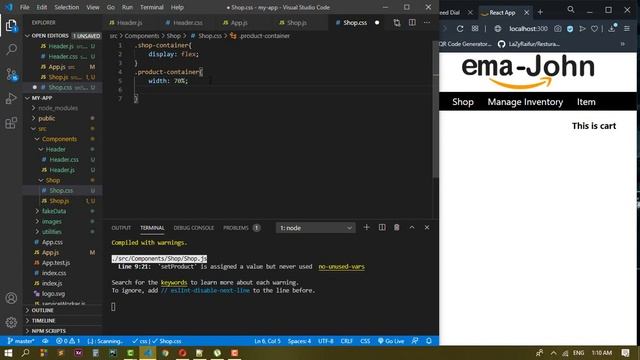Click the Open Changes icon in editor toolbar

click(x=397, y=23)
